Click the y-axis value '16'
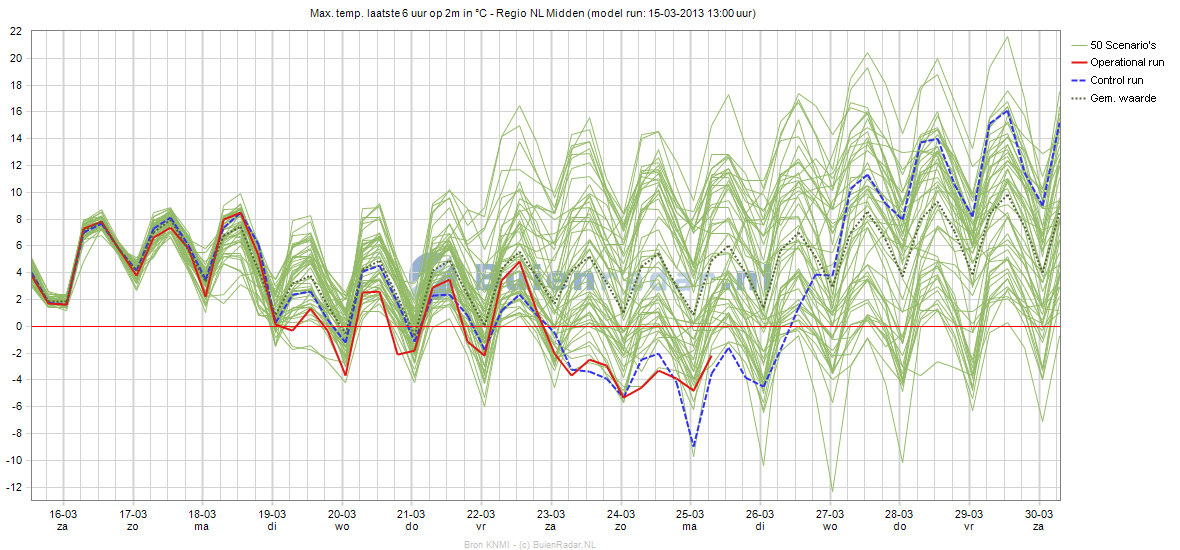 pyautogui.click(x=15, y=112)
